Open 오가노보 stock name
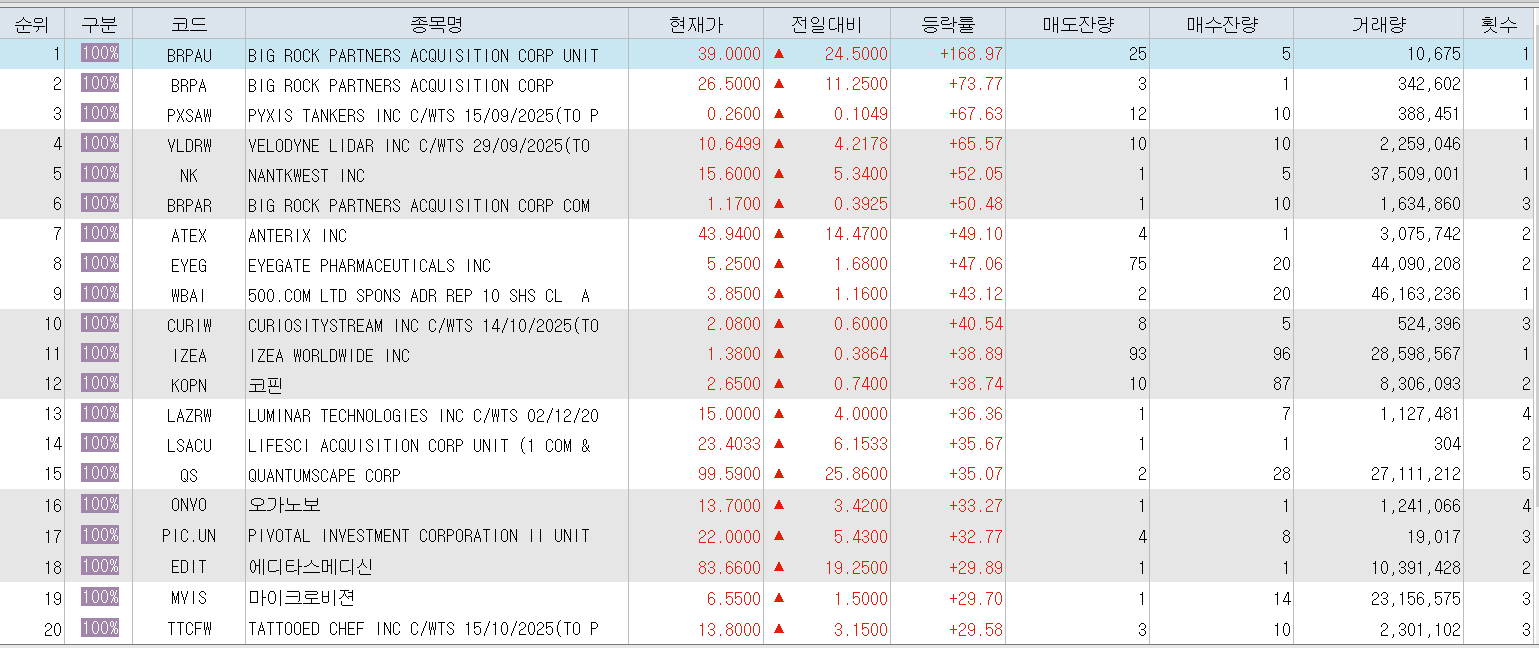Viewport: 1539px width, 648px height. coord(284,506)
